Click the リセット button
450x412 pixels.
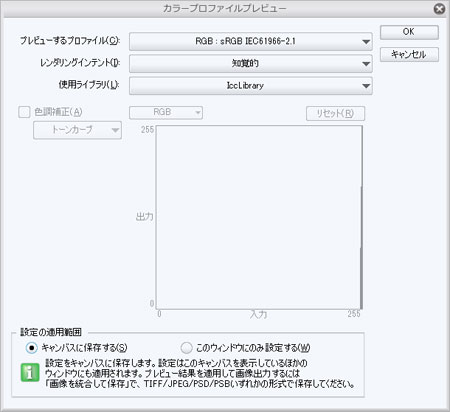tap(335, 113)
